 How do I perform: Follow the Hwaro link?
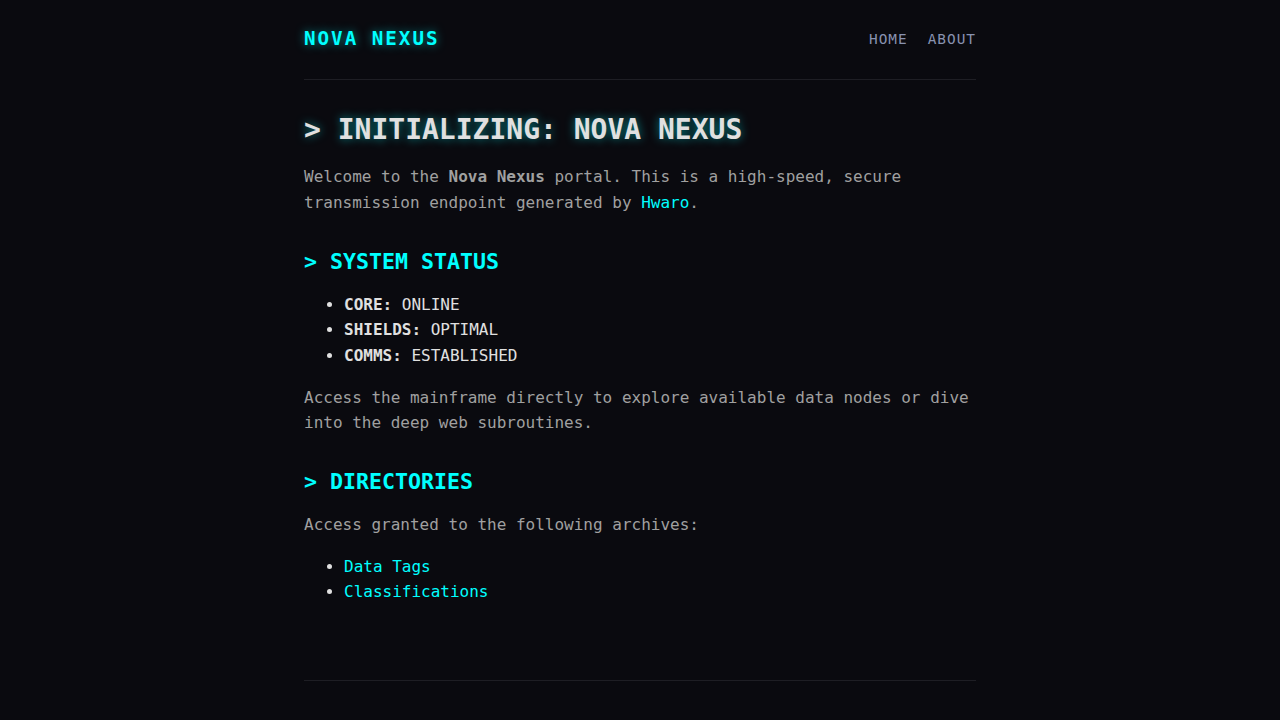(665, 202)
